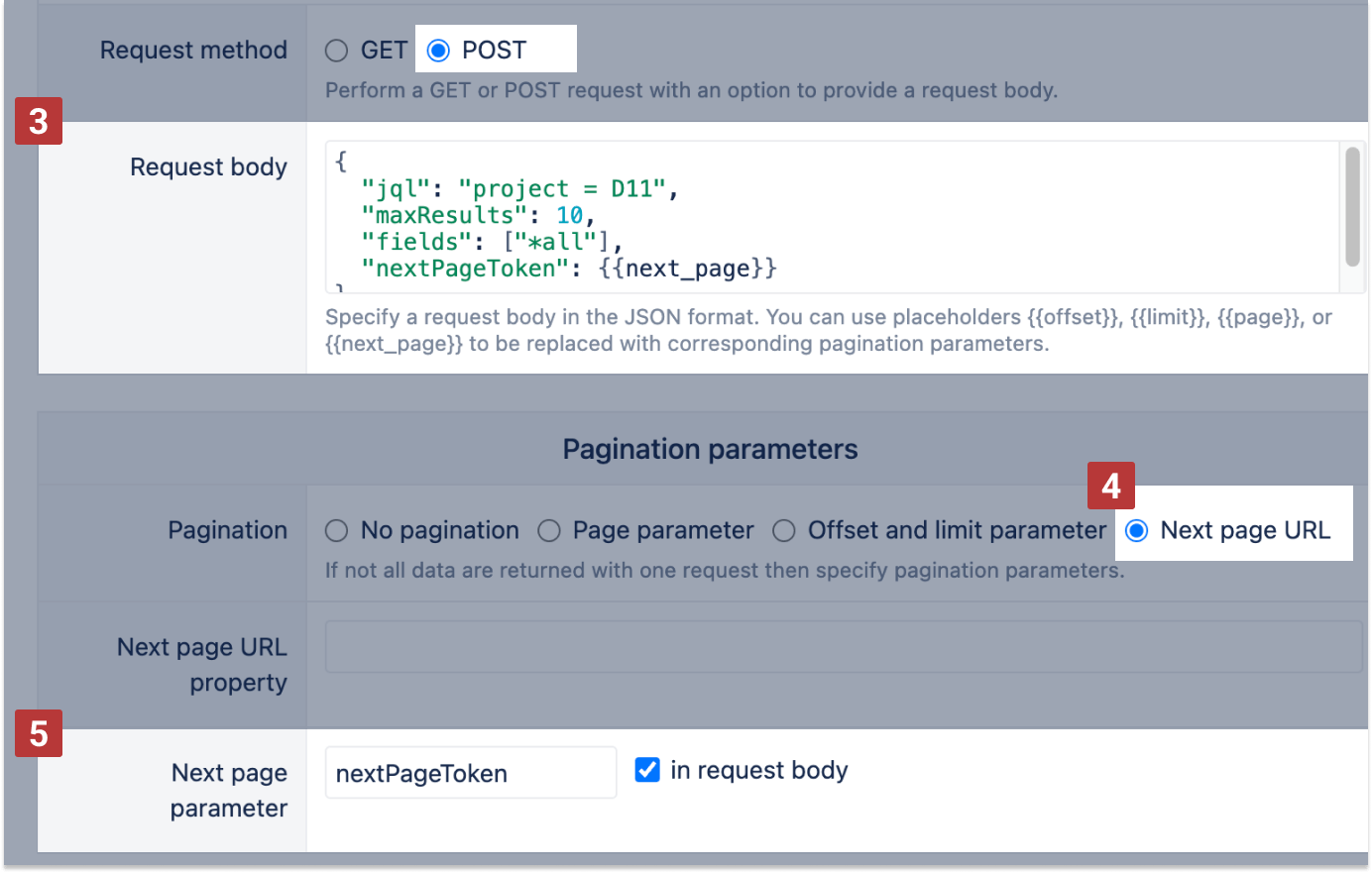
Task: Click the Pagination parameters heading
Action: click(710, 450)
